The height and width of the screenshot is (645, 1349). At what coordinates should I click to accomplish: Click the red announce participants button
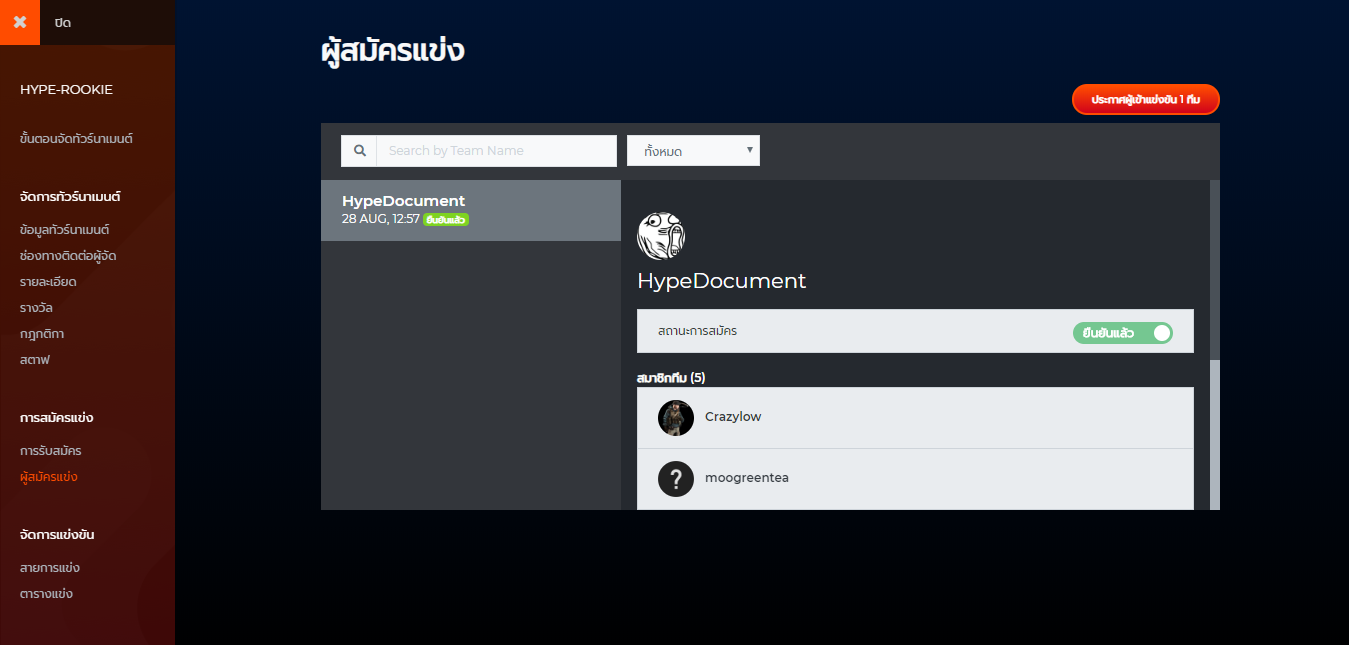[1146, 100]
